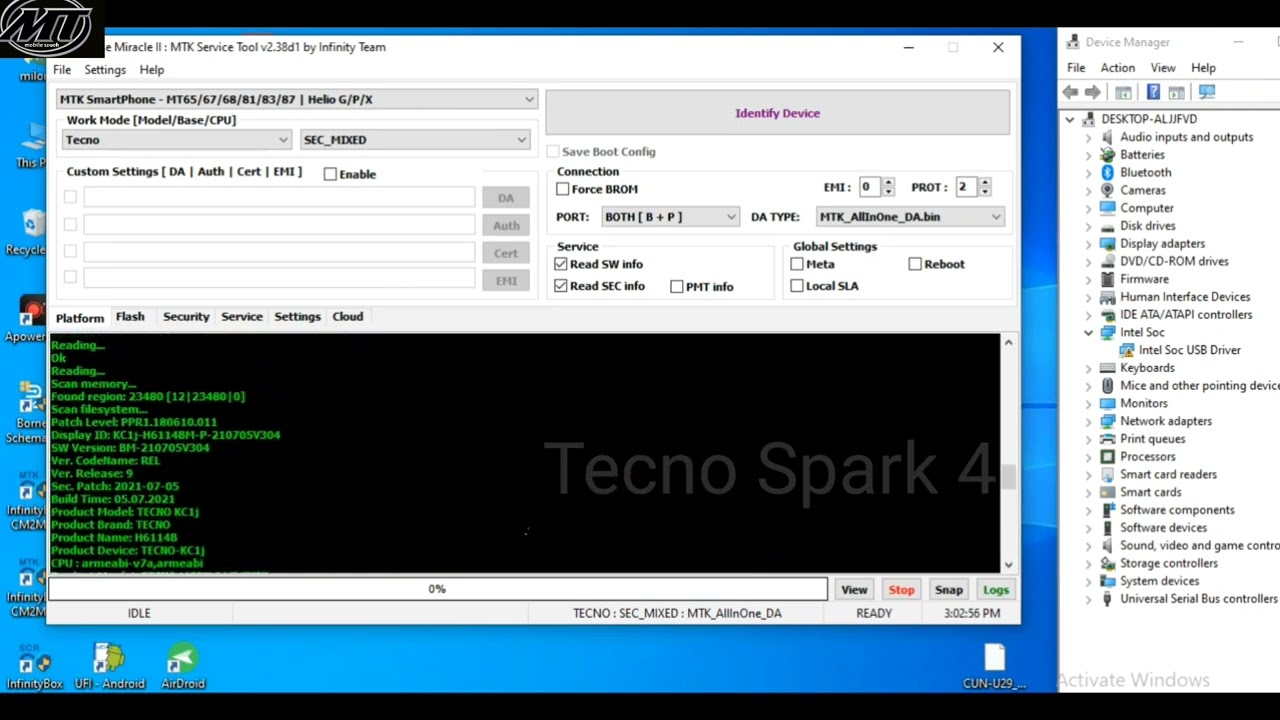Open the PORT BOTH [B + P] dropdown

pos(670,217)
